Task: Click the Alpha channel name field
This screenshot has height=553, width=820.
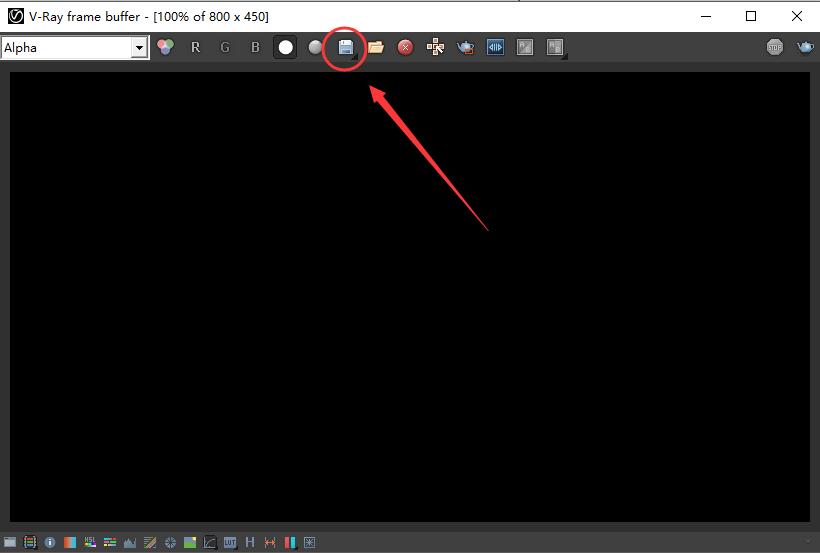Action: (x=66, y=48)
